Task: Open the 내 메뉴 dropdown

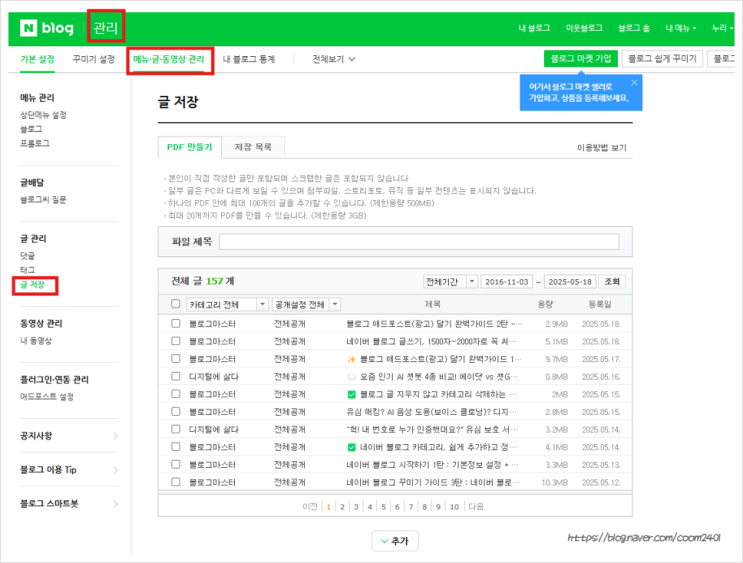Action: pos(680,28)
